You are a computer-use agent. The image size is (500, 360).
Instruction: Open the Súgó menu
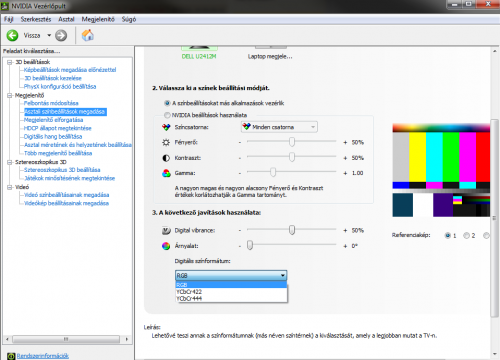tap(129, 19)
